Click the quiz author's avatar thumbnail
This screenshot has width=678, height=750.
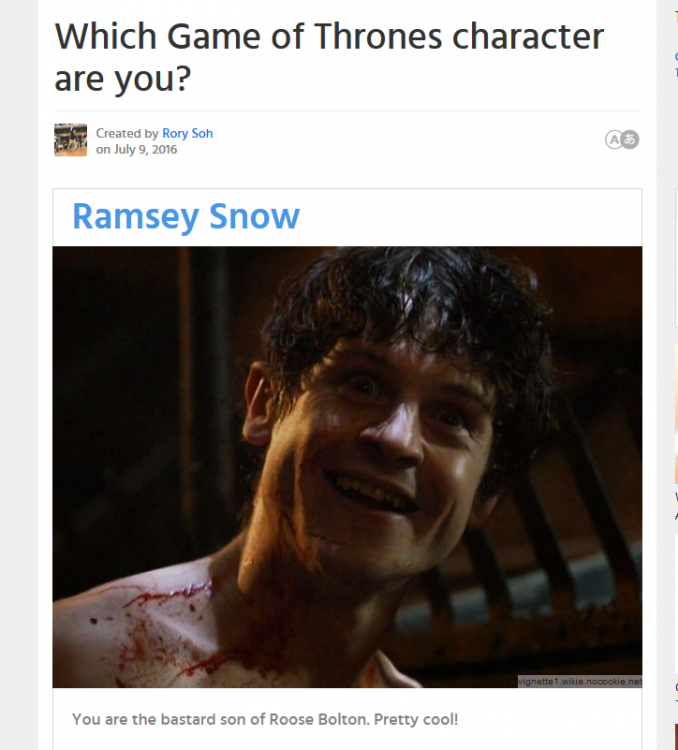[70, 140]
